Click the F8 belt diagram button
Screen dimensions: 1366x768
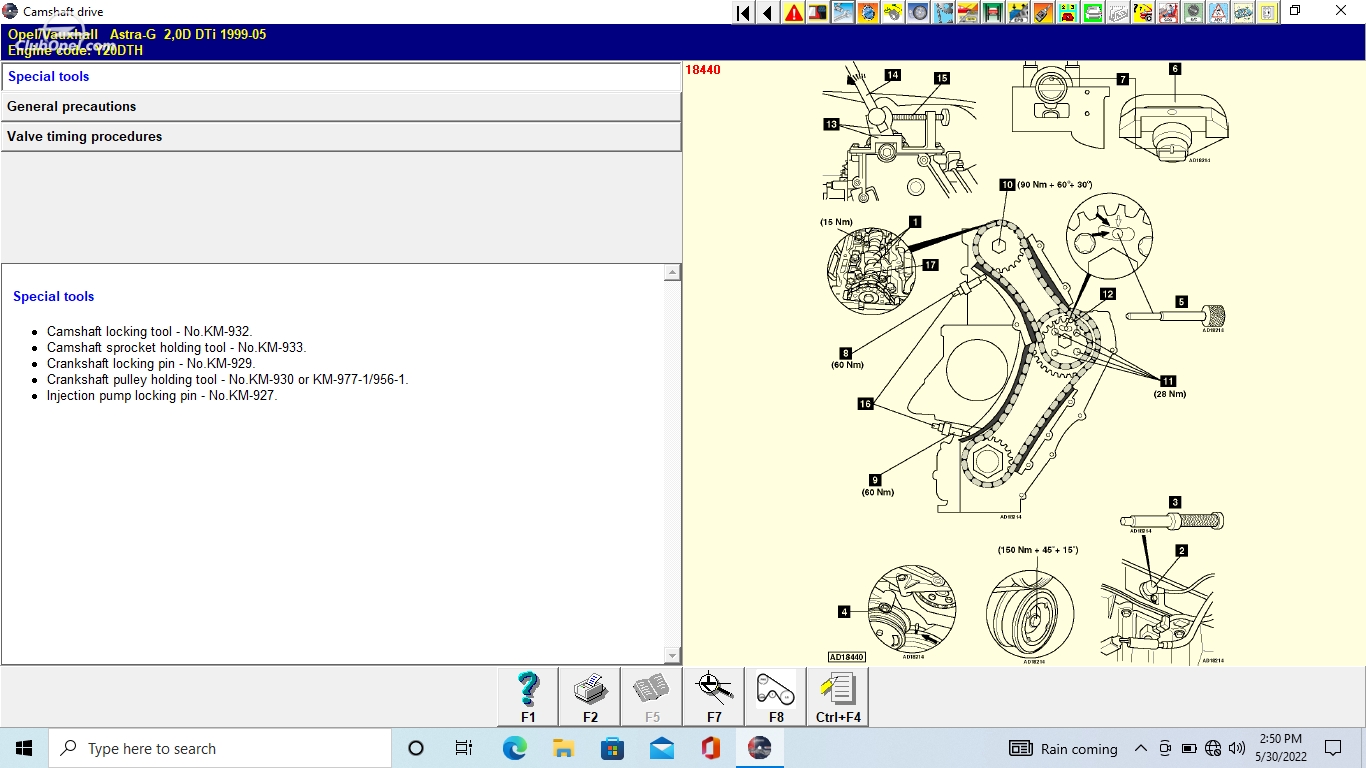point(776,697)
